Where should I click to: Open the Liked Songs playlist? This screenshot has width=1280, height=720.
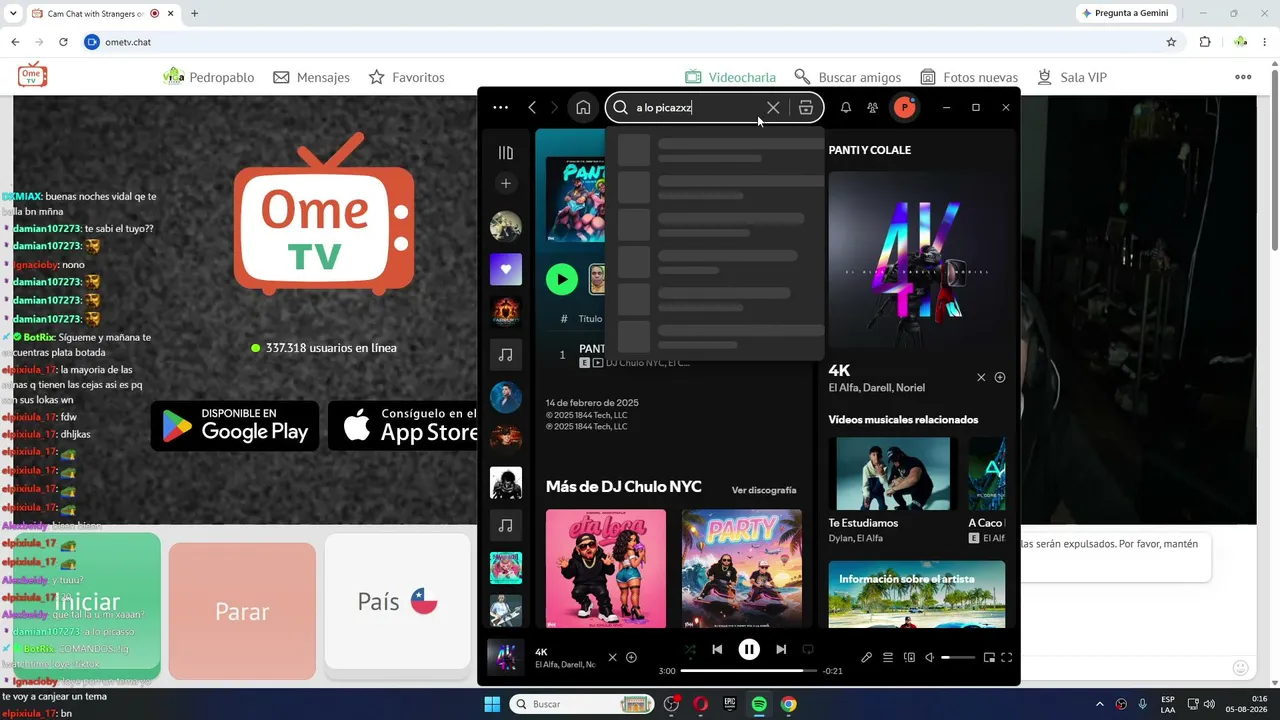coord(506,269)
